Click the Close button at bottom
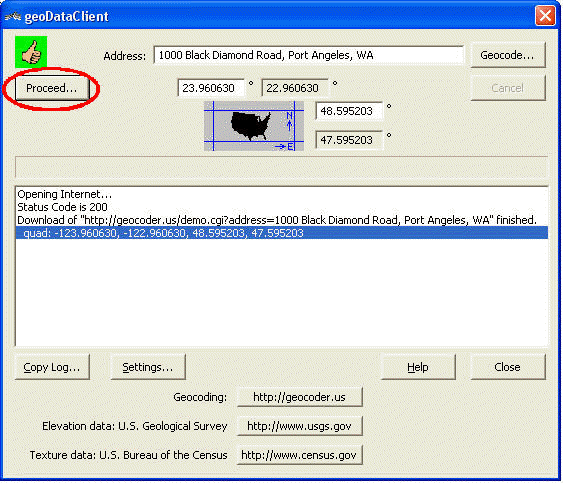Viewport: 563px width, 483px height. click(x=508, y=367)
